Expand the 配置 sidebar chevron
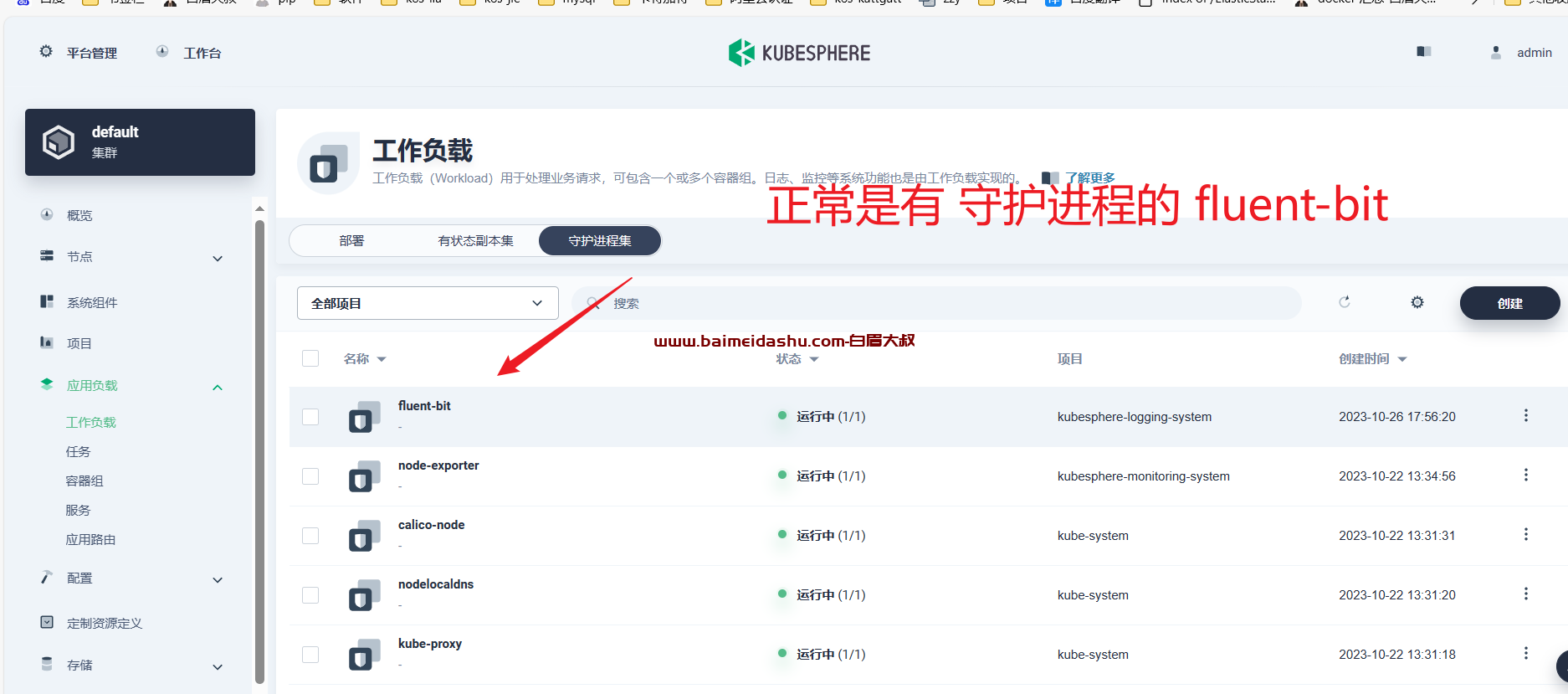The image size is (1568, 694). (x=218, y=580)
